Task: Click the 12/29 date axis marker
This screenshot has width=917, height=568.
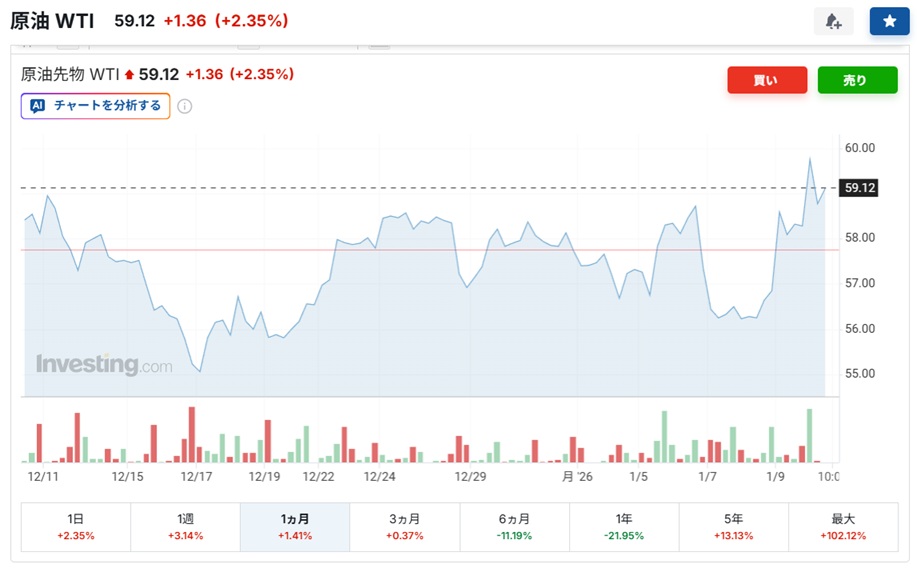Action: pos(470,477)
